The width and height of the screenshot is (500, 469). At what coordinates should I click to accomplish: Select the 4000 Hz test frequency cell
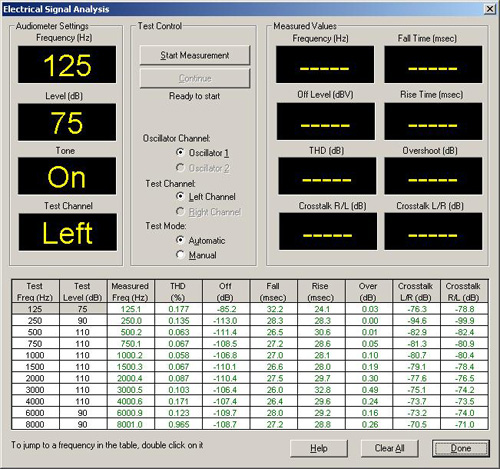click(x=35, y=401)
